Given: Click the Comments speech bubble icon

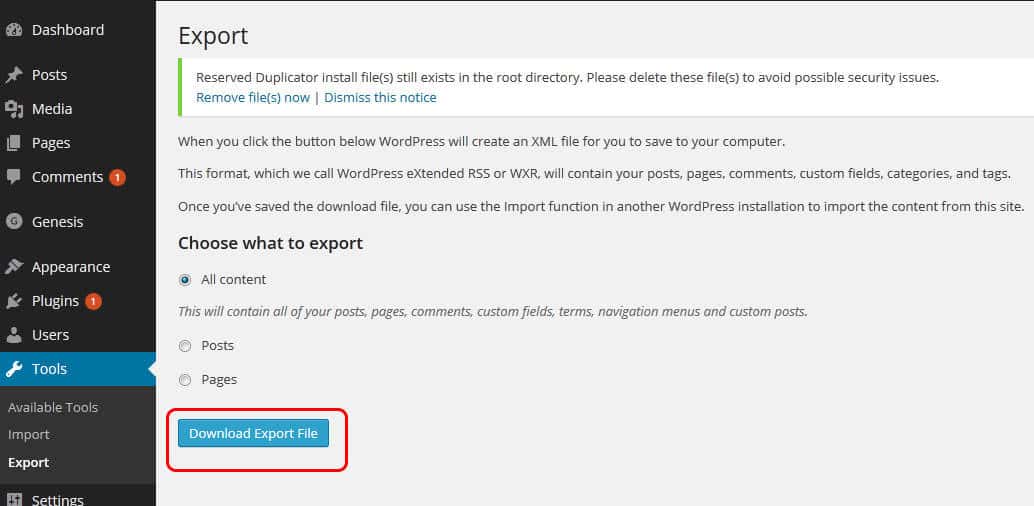Looking at the screenshot, I should (x=14, y=177).
